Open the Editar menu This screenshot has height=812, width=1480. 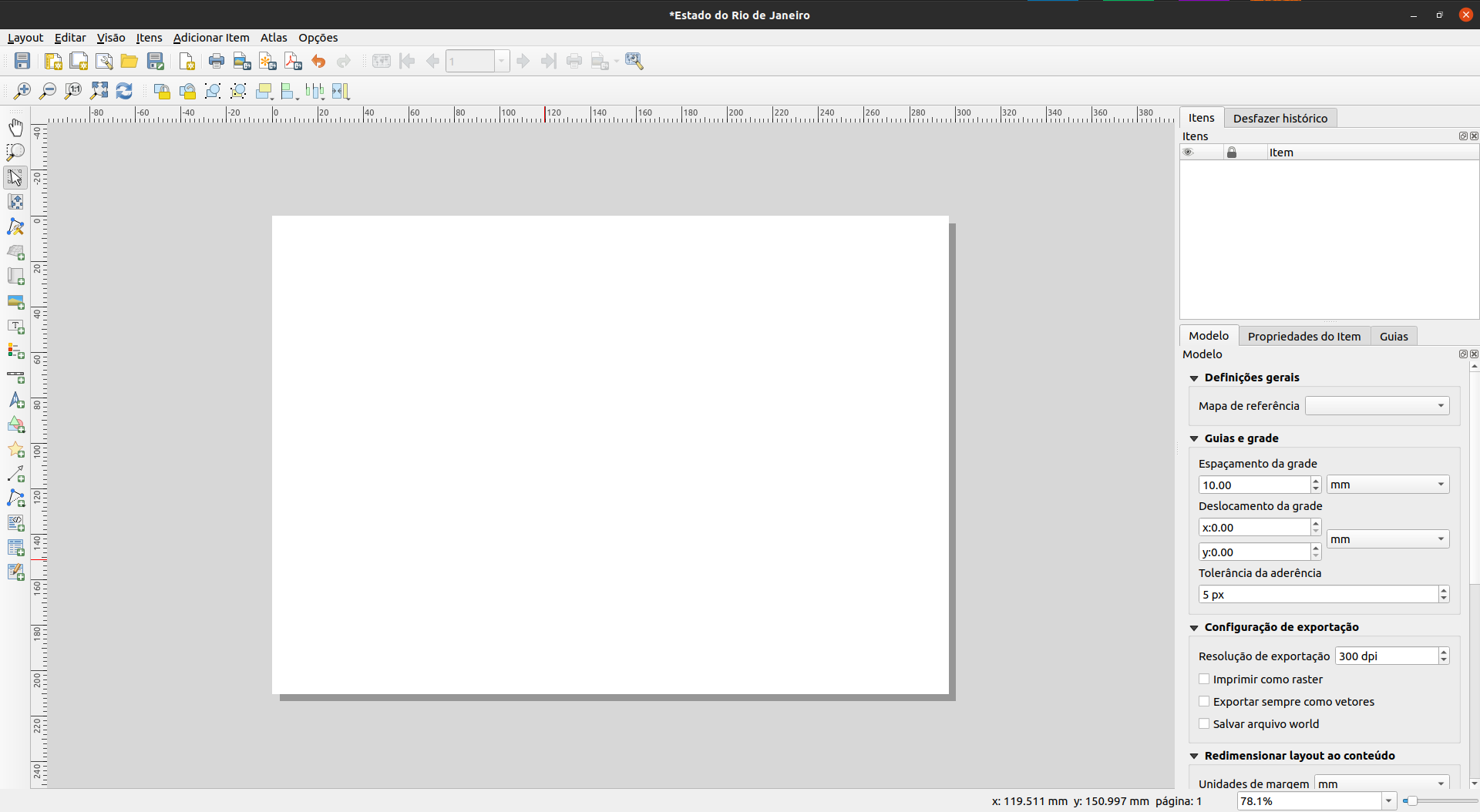[70, 38]
